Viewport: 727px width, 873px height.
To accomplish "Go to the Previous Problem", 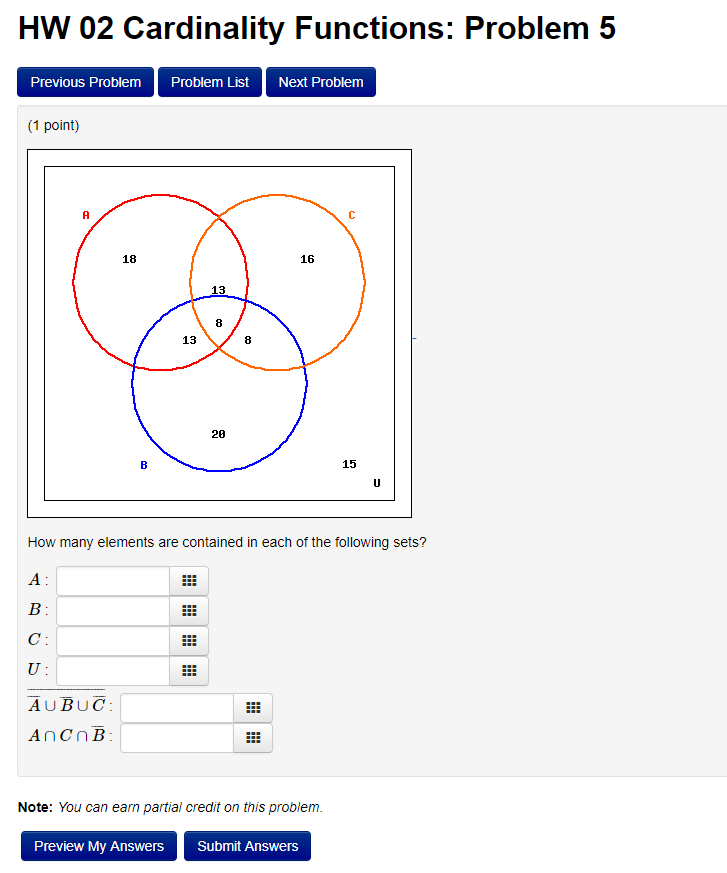I will [85, 82].
